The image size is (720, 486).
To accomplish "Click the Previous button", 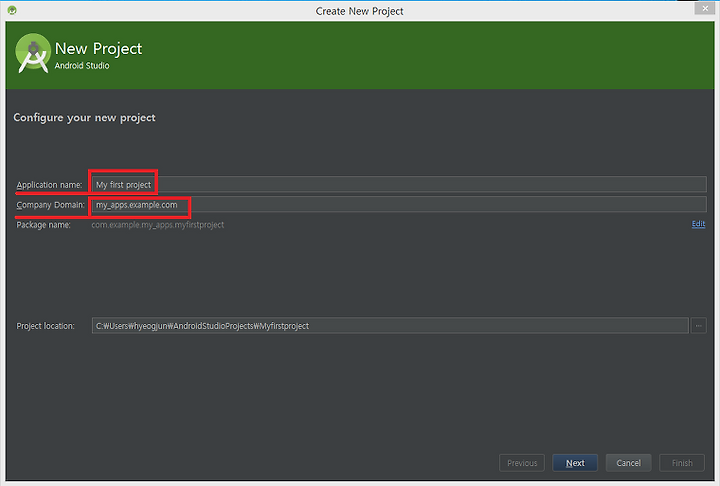I will 522,463.
